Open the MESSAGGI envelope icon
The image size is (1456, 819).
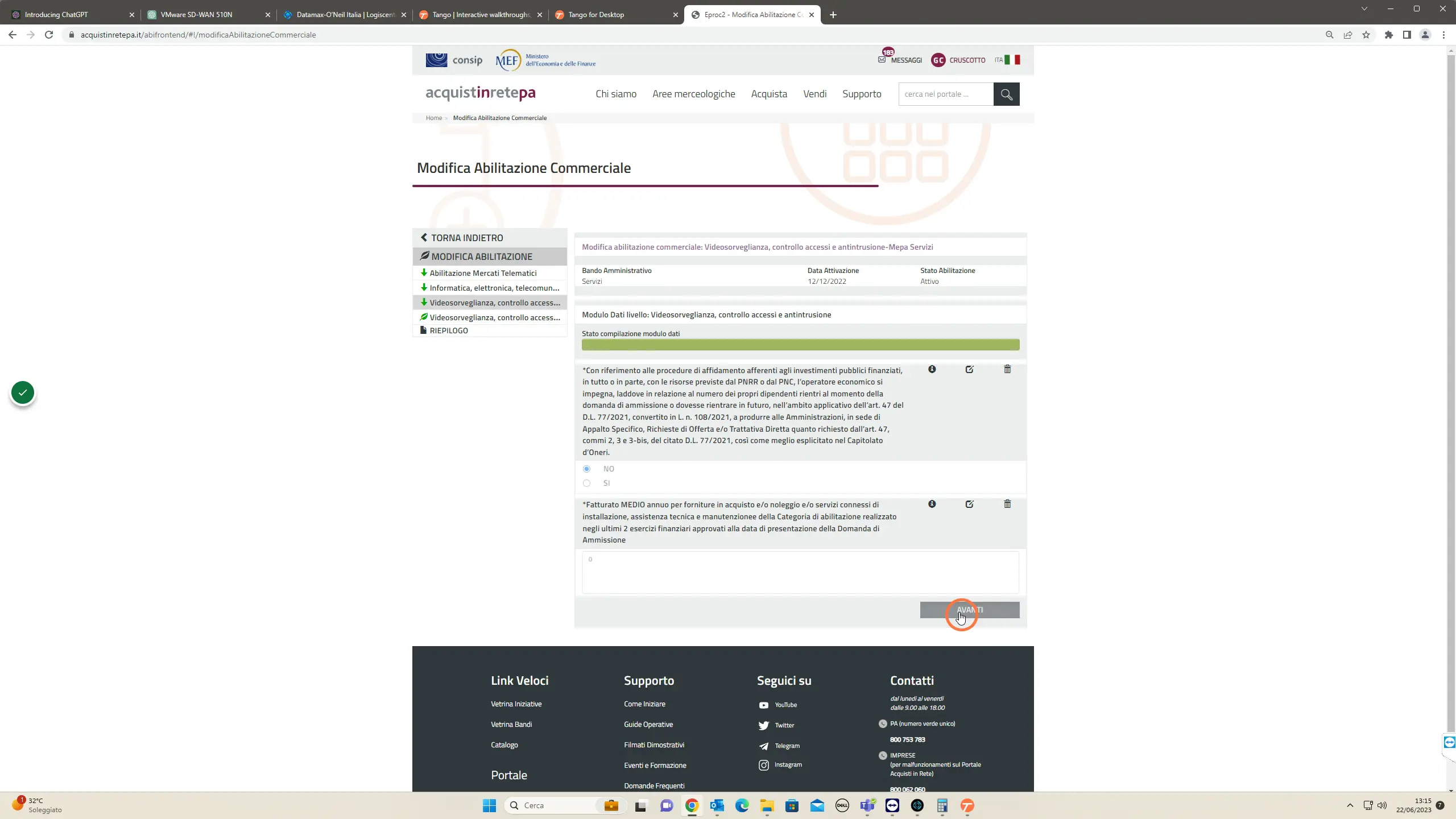(882, 60)
